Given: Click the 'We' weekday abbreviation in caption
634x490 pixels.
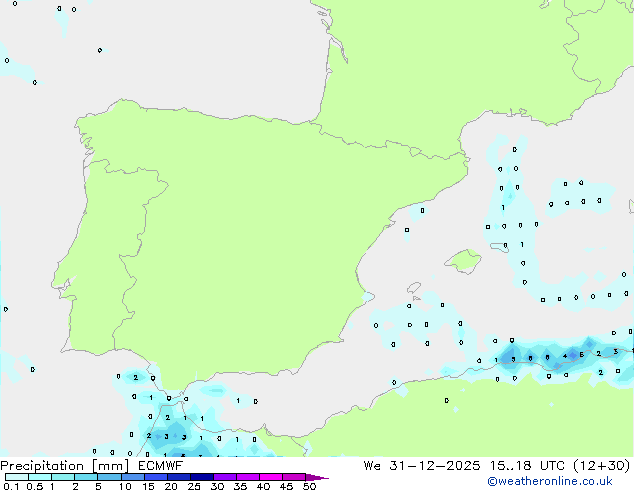Looking at the screenshot, I should tap(372, 466).
